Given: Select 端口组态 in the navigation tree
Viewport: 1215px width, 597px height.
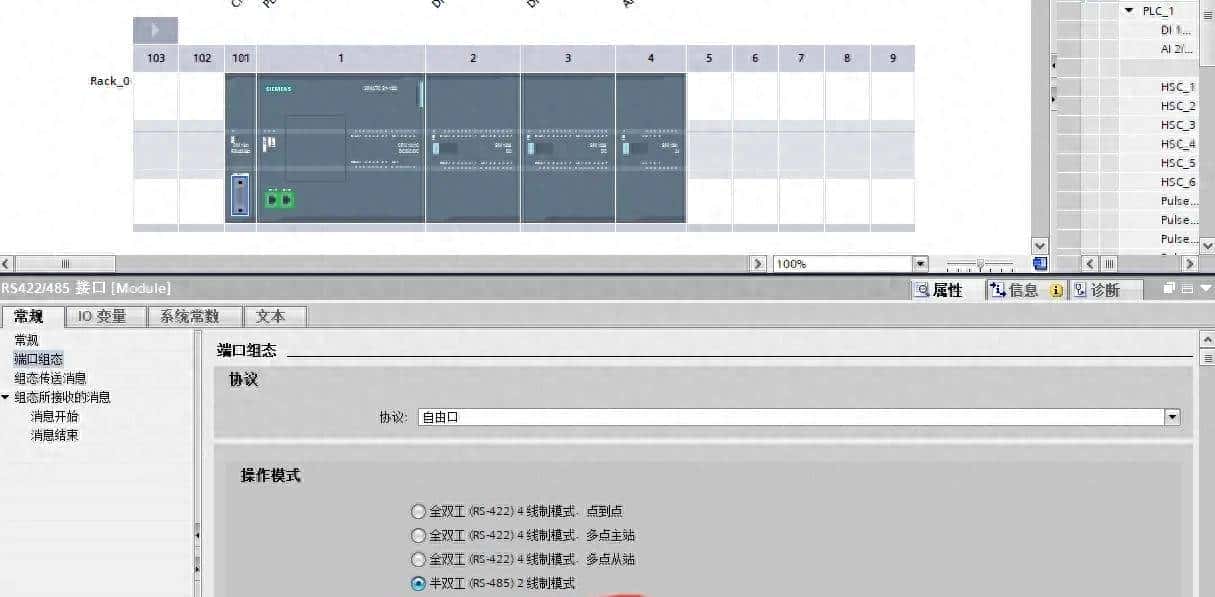Looking at the screenshot, I should [x=39, y=359].
